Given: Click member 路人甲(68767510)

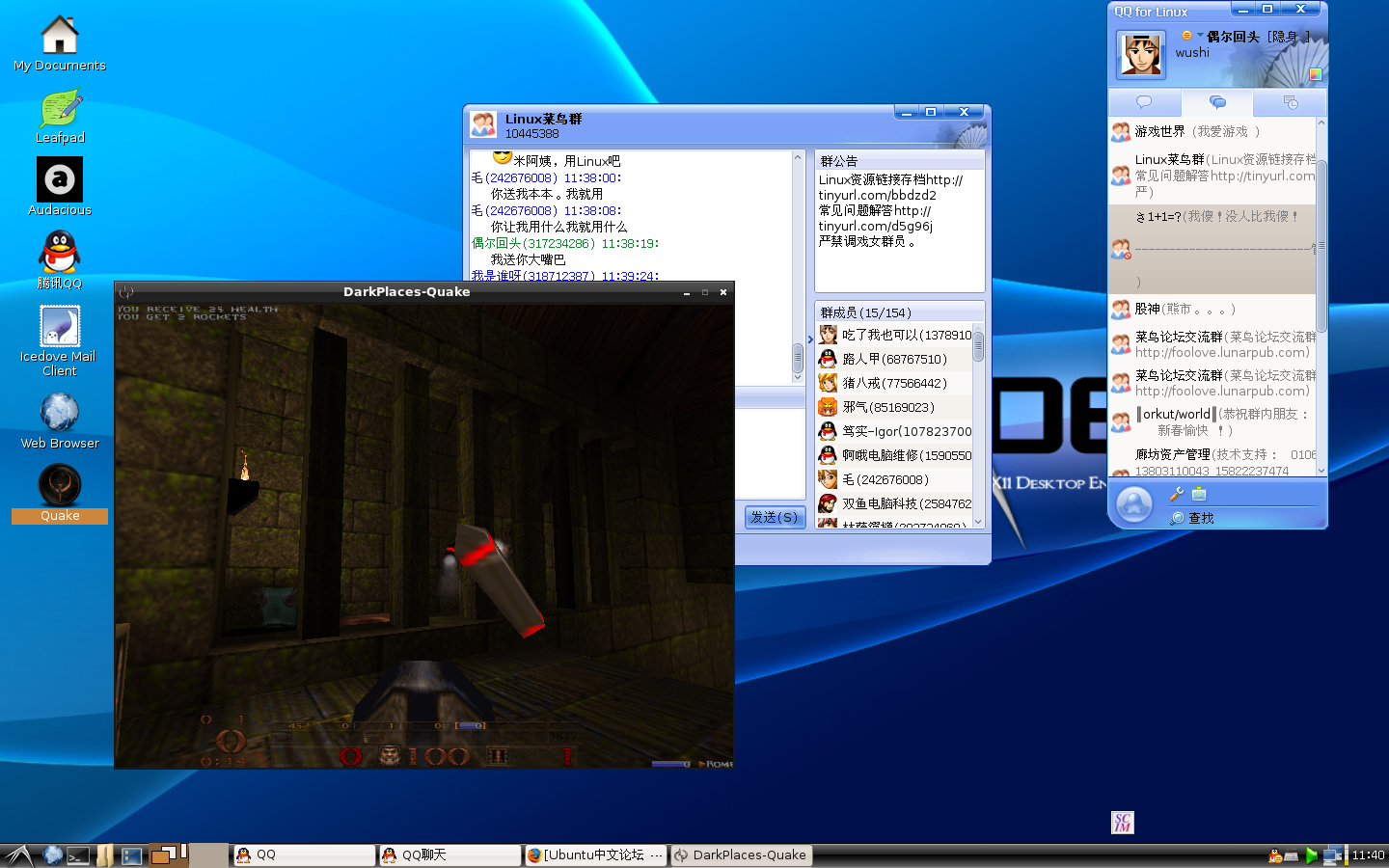Looking at the screenshot, I should (x=894, y=359).
